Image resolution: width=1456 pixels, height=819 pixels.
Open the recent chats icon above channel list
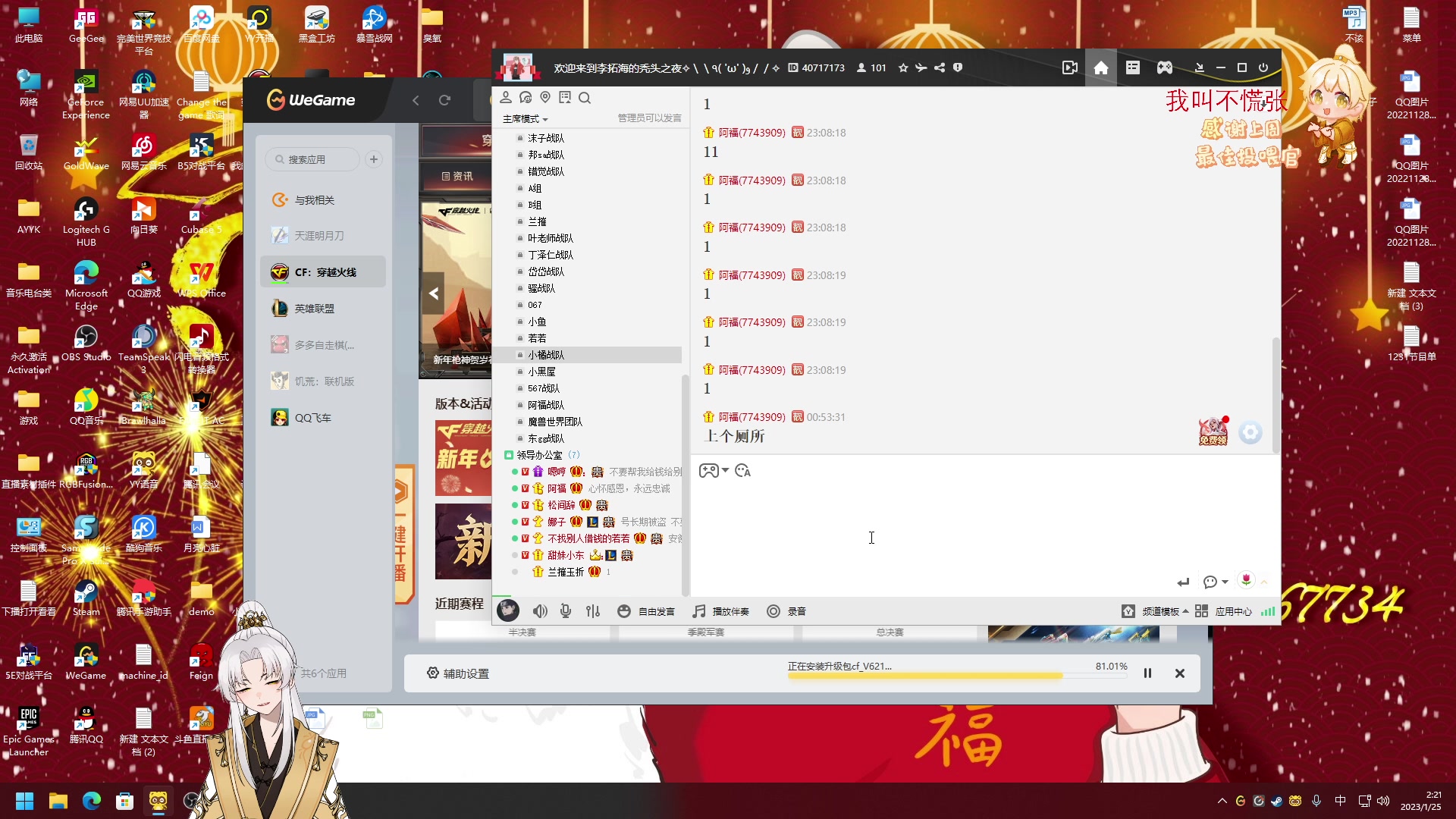click(526, 98)
